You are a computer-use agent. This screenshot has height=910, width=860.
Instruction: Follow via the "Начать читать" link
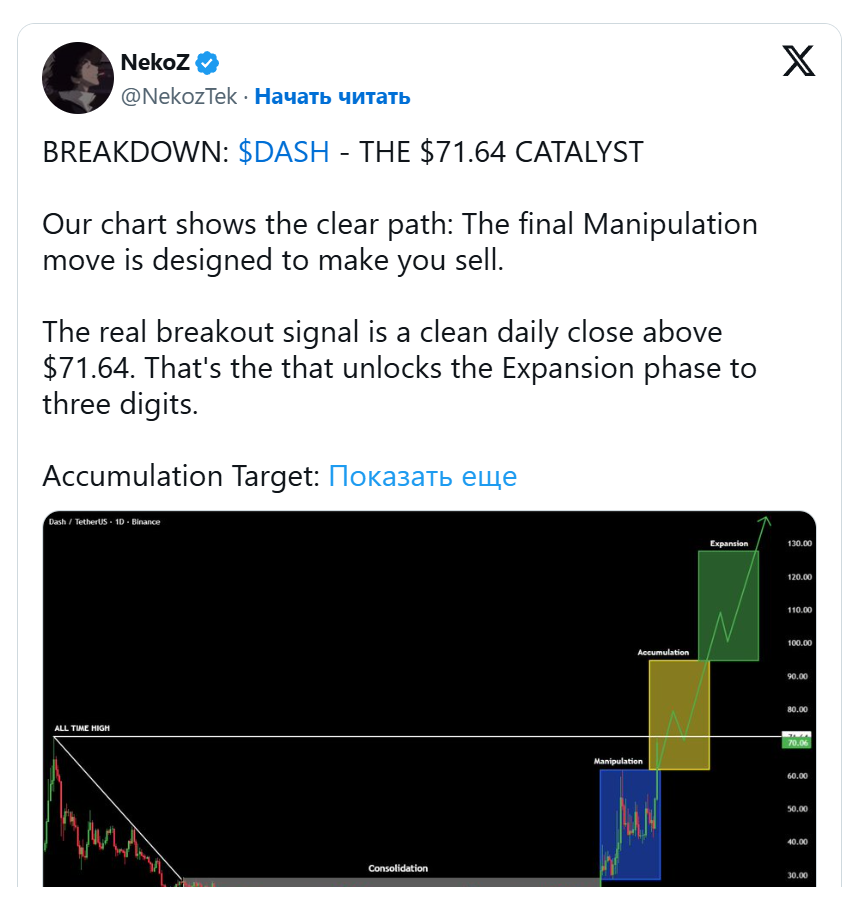point(332,97)
